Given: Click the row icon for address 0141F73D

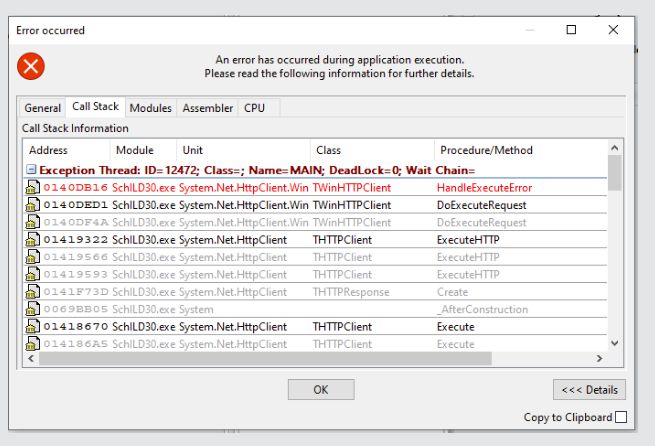Looking at the screenshot, I should (33, 291).
